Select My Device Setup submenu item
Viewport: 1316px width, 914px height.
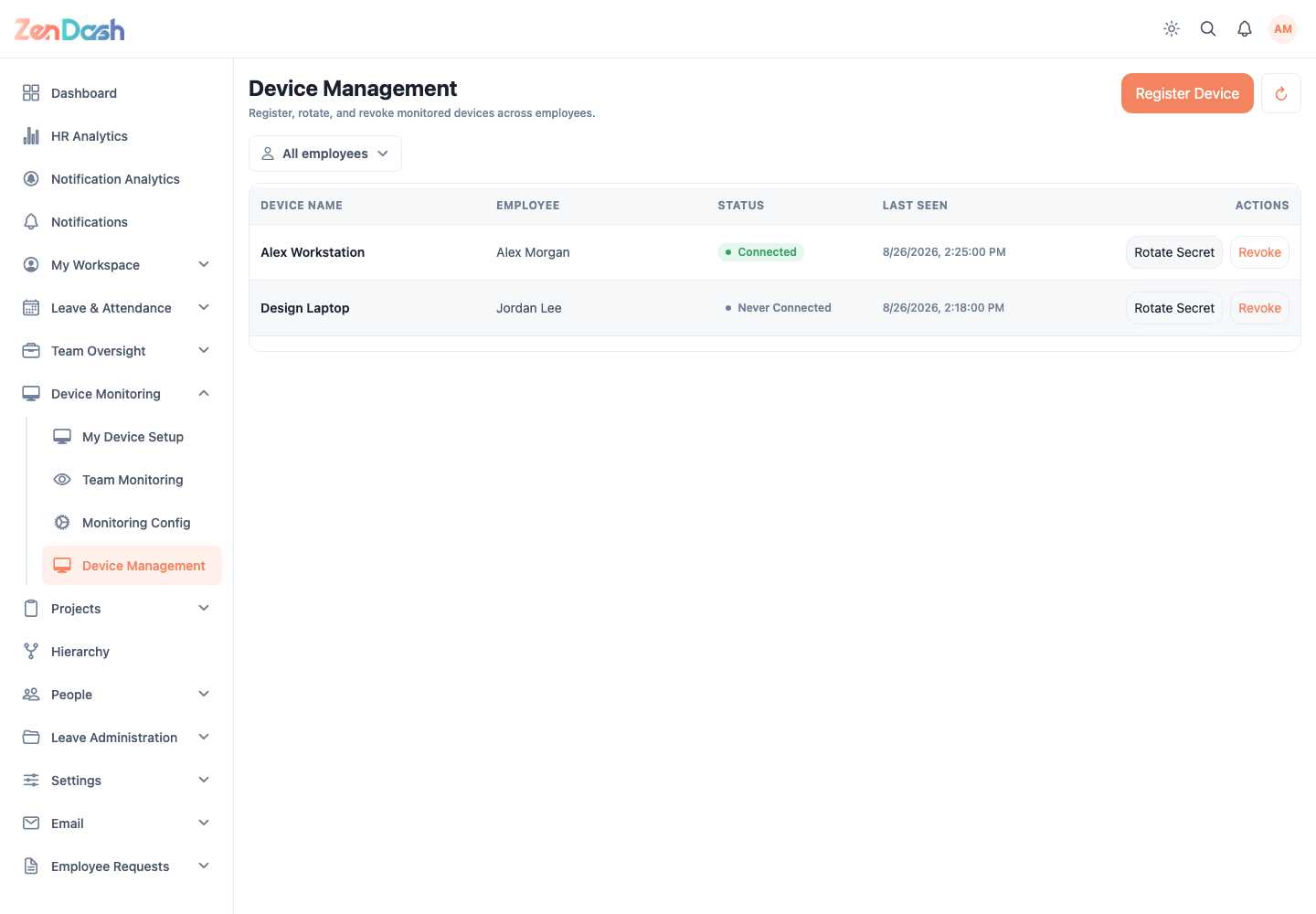[x=132, y=436]
